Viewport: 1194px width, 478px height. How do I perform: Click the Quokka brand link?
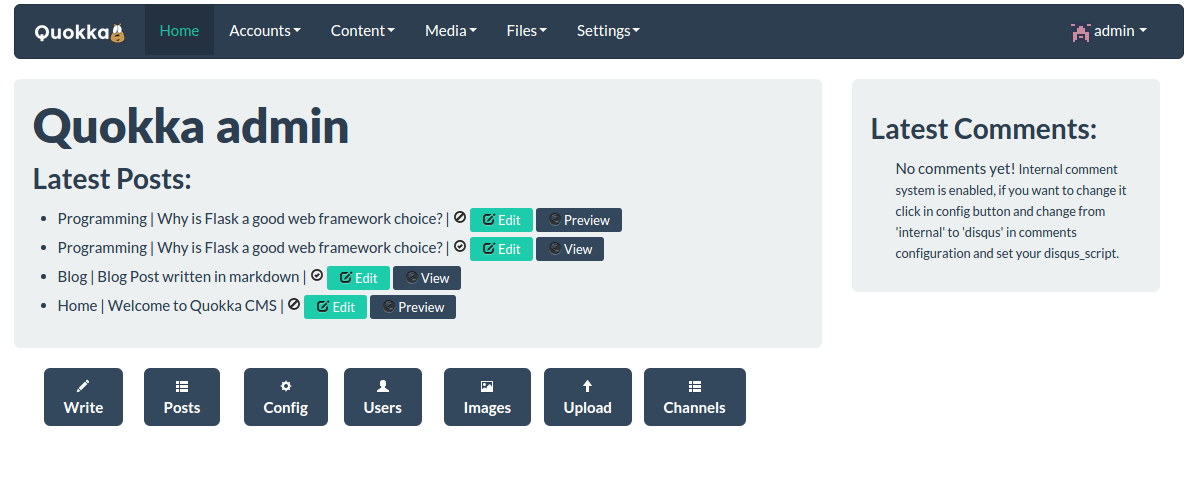[x=80, y=32]
